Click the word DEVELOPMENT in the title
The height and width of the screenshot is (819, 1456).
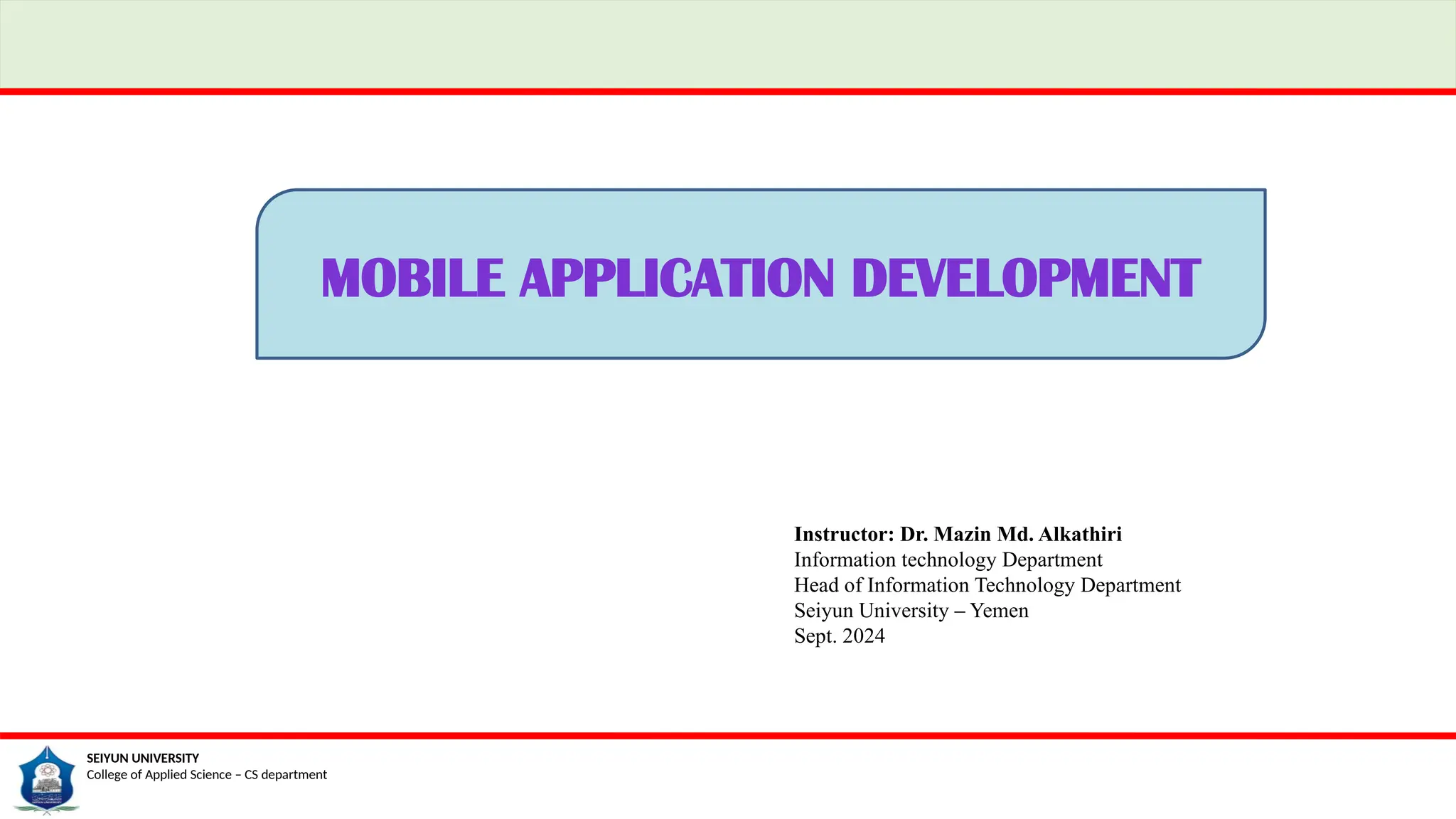tap(1026, 278)
